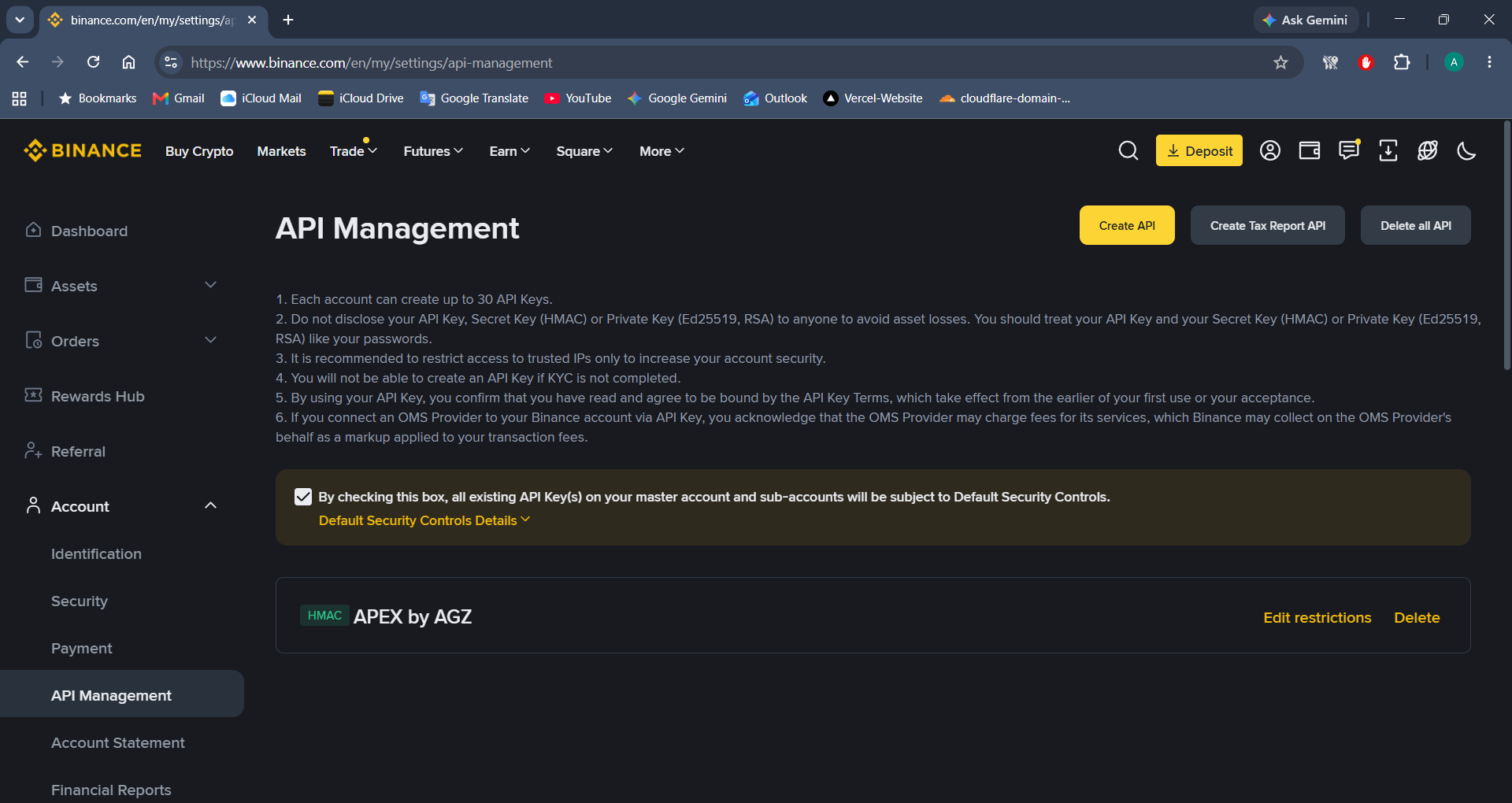Viewport: 1512px width, 803px height.
Task: Open the wallet icon in header
Action: pos(1310,150)
